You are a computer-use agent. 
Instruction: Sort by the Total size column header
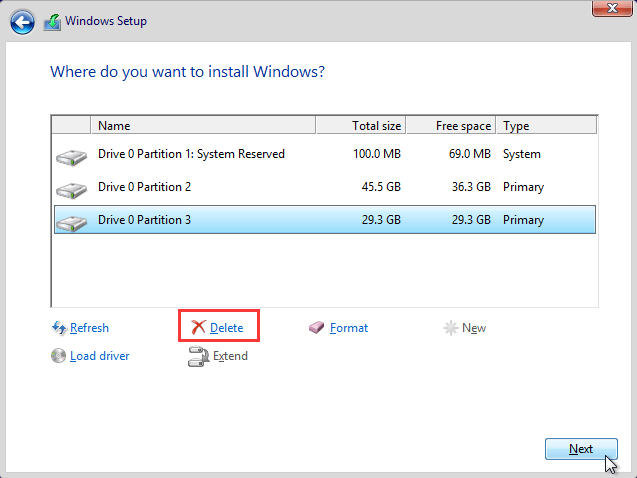tap(361, 125)
